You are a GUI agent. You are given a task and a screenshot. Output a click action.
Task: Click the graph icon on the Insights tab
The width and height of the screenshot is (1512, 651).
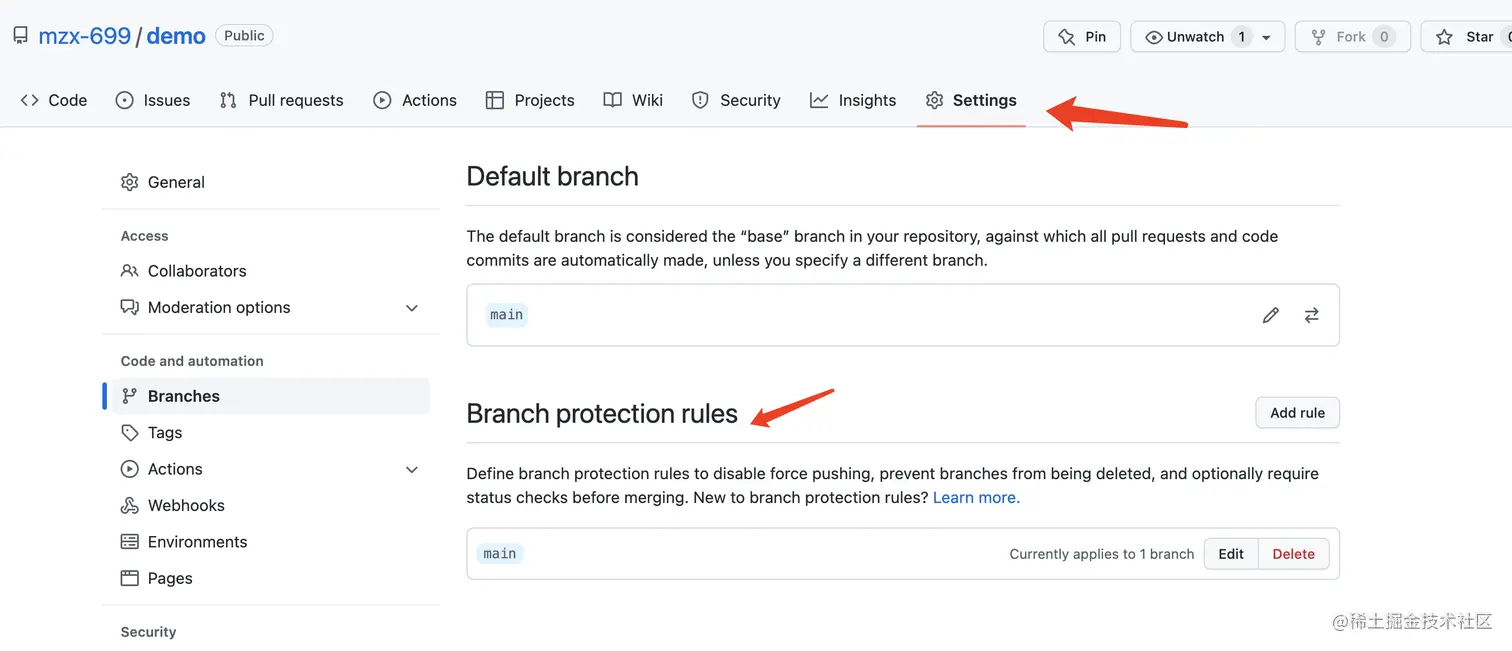click(x=819, y=100)
